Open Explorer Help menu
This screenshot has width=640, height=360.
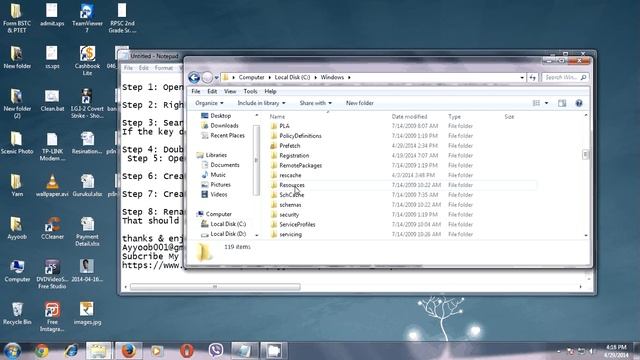(270, 91)
